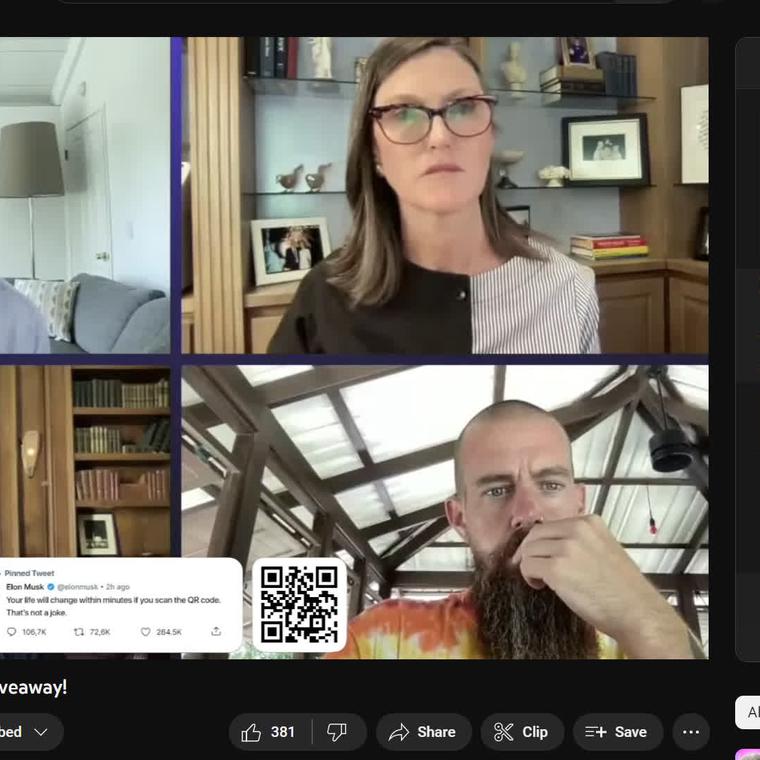
Task: Click the reply bubble icon in pinned tweet
Action: point(12,632)
